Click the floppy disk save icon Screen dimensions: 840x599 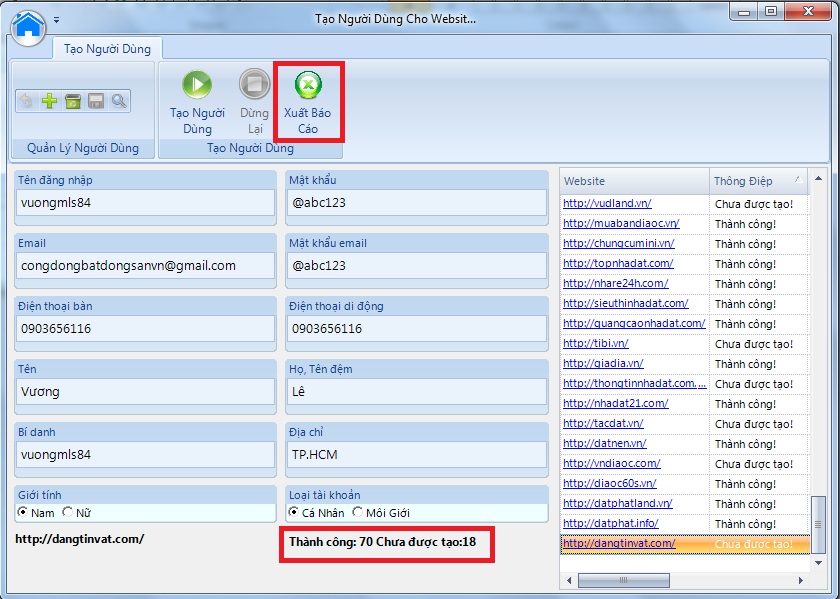coord(96,101)
